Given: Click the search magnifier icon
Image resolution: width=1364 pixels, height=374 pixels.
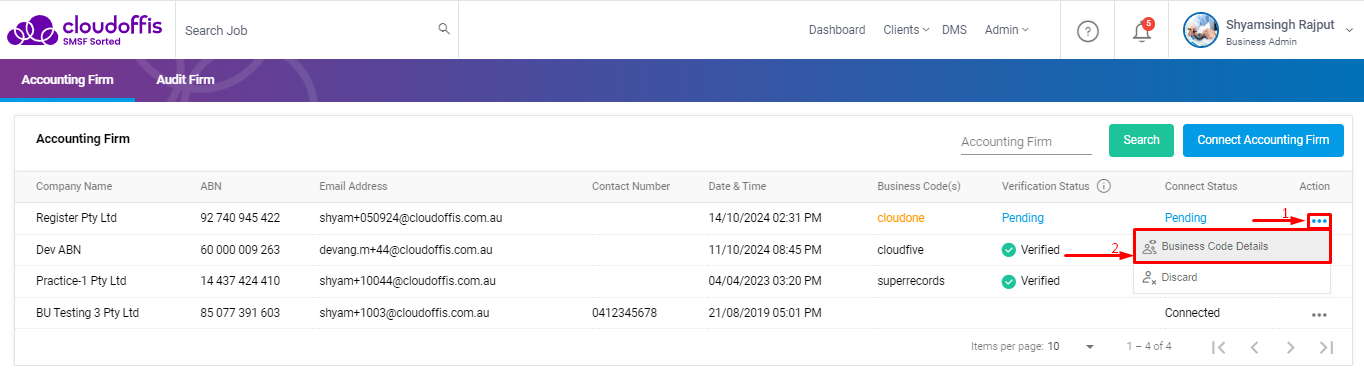Looking at the screenshot, I should pos(444,29).
